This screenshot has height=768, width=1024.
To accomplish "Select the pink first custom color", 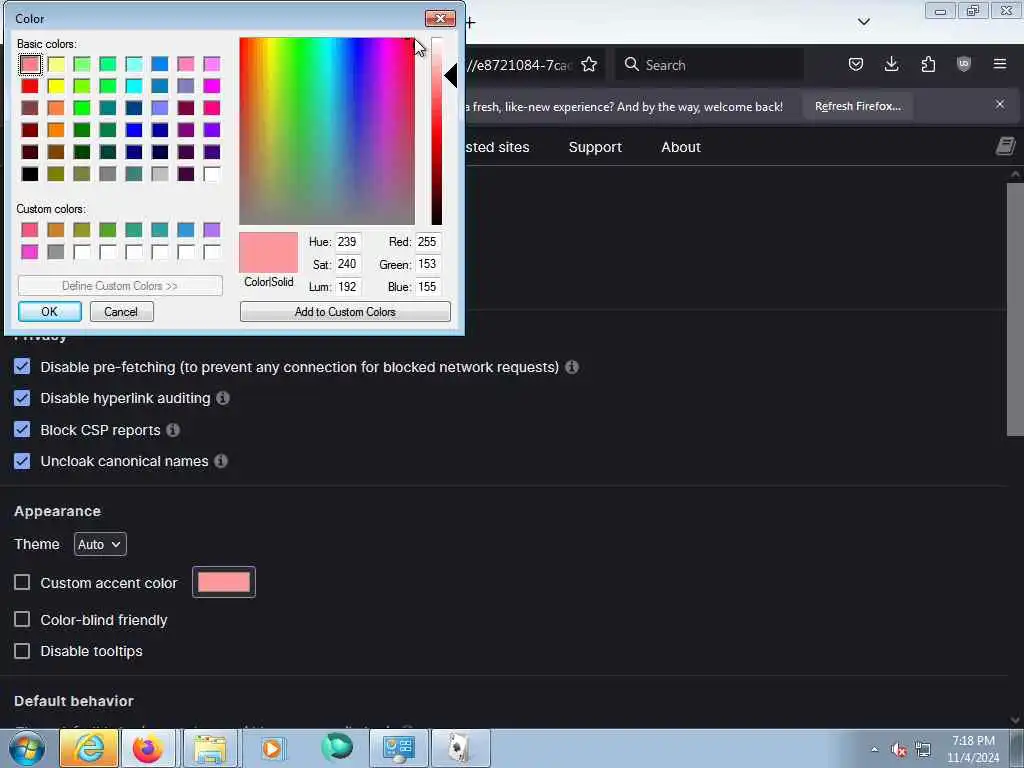I will (x=29, y=229).
